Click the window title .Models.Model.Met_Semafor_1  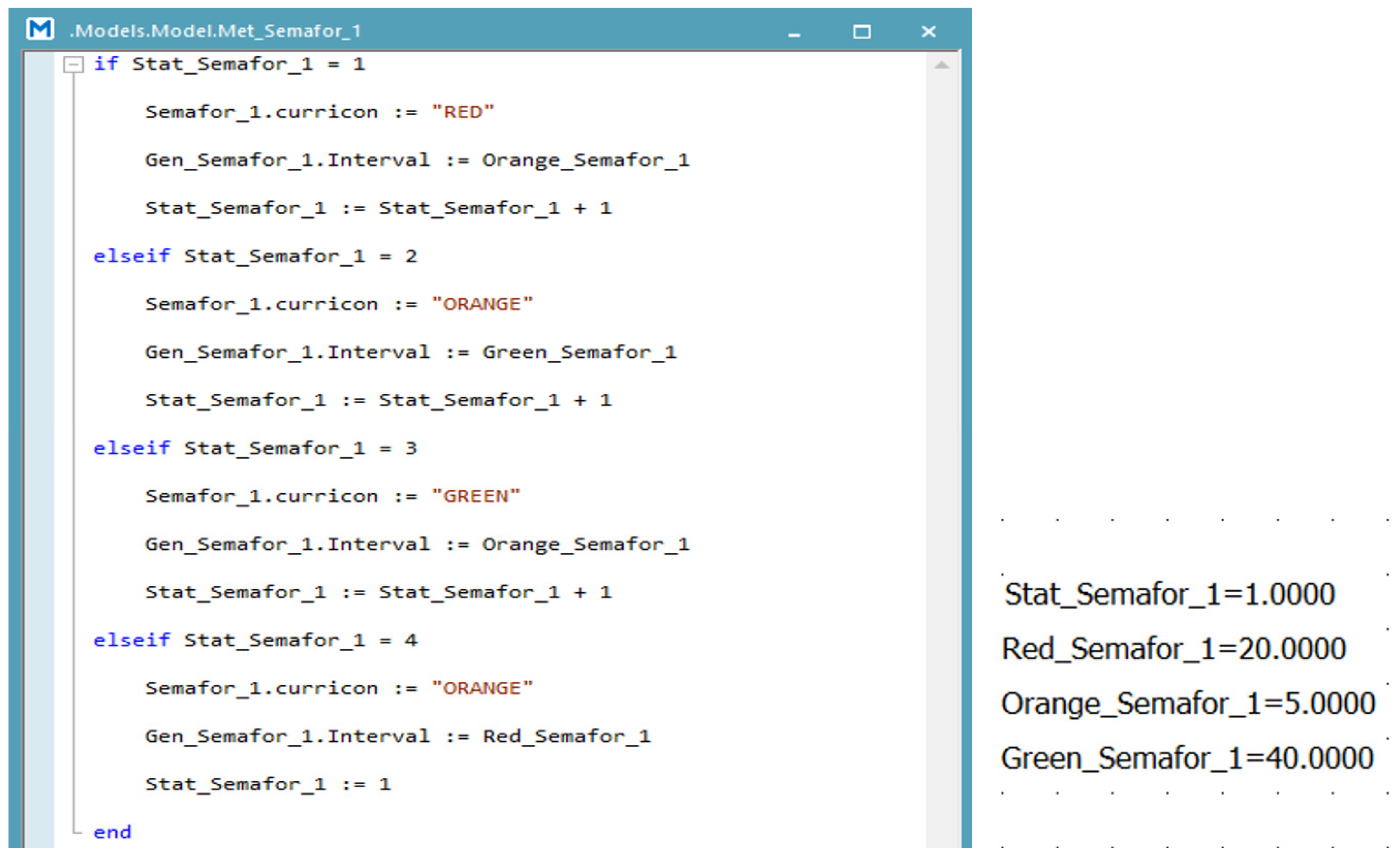click(215, 30)
